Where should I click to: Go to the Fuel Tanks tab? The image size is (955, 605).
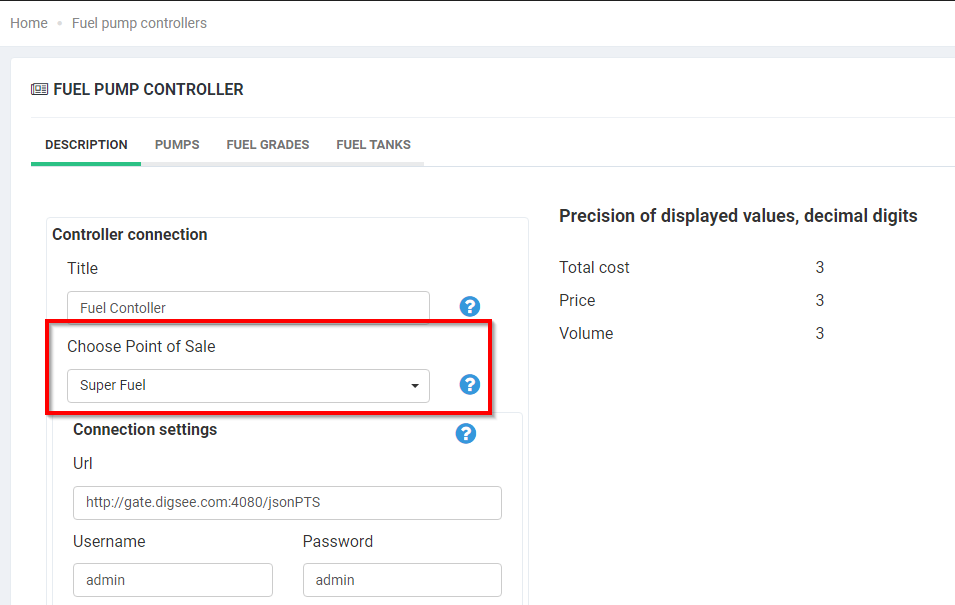click(373, 145)
